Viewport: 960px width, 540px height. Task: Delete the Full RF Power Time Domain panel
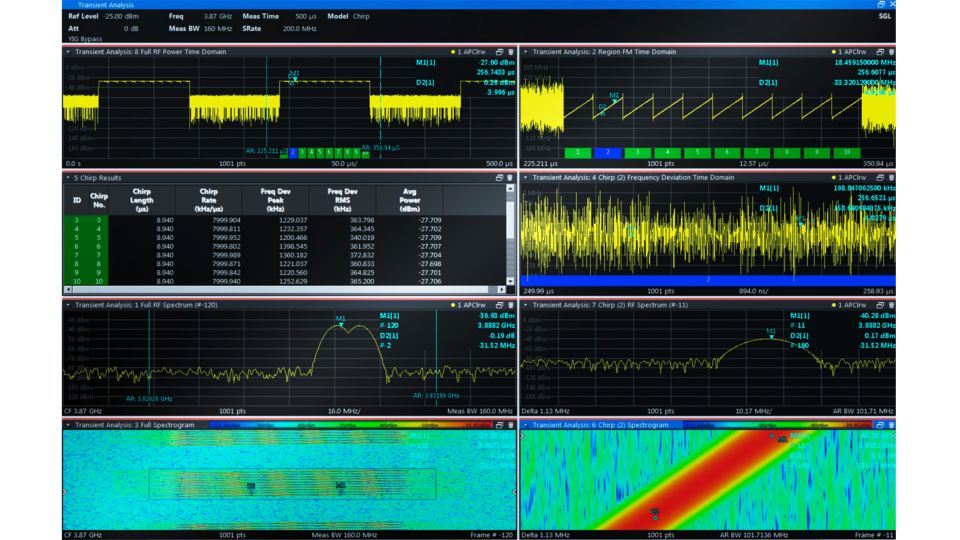click(x=511, y=52)
